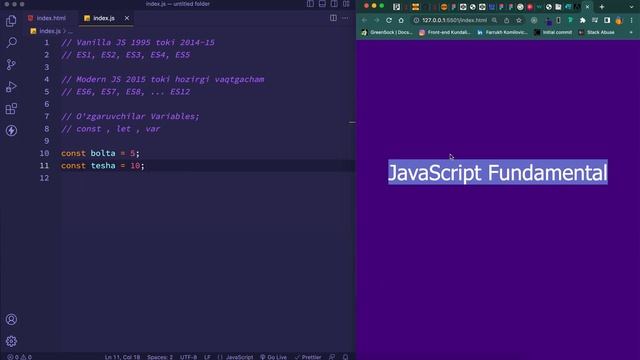Change file encoding UTF-8
The height and width of the screenshot is (360, 640).
(189, 357)
